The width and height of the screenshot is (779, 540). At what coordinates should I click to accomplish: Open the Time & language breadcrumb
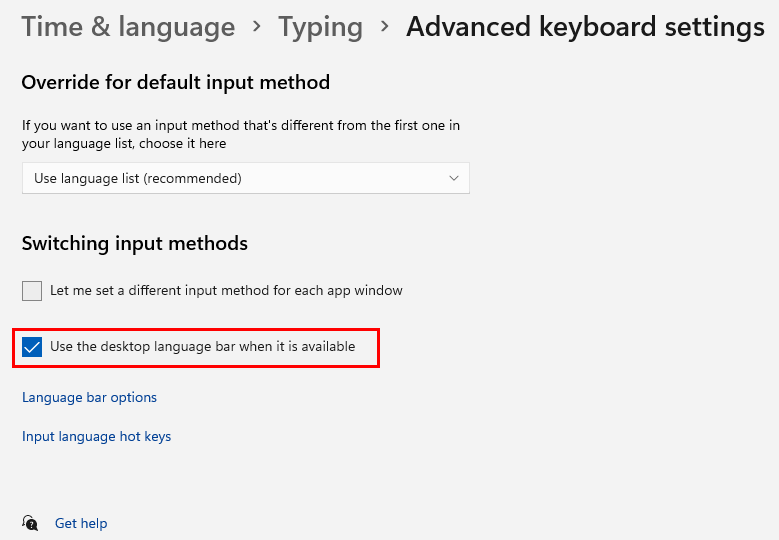tap(128, 26)
